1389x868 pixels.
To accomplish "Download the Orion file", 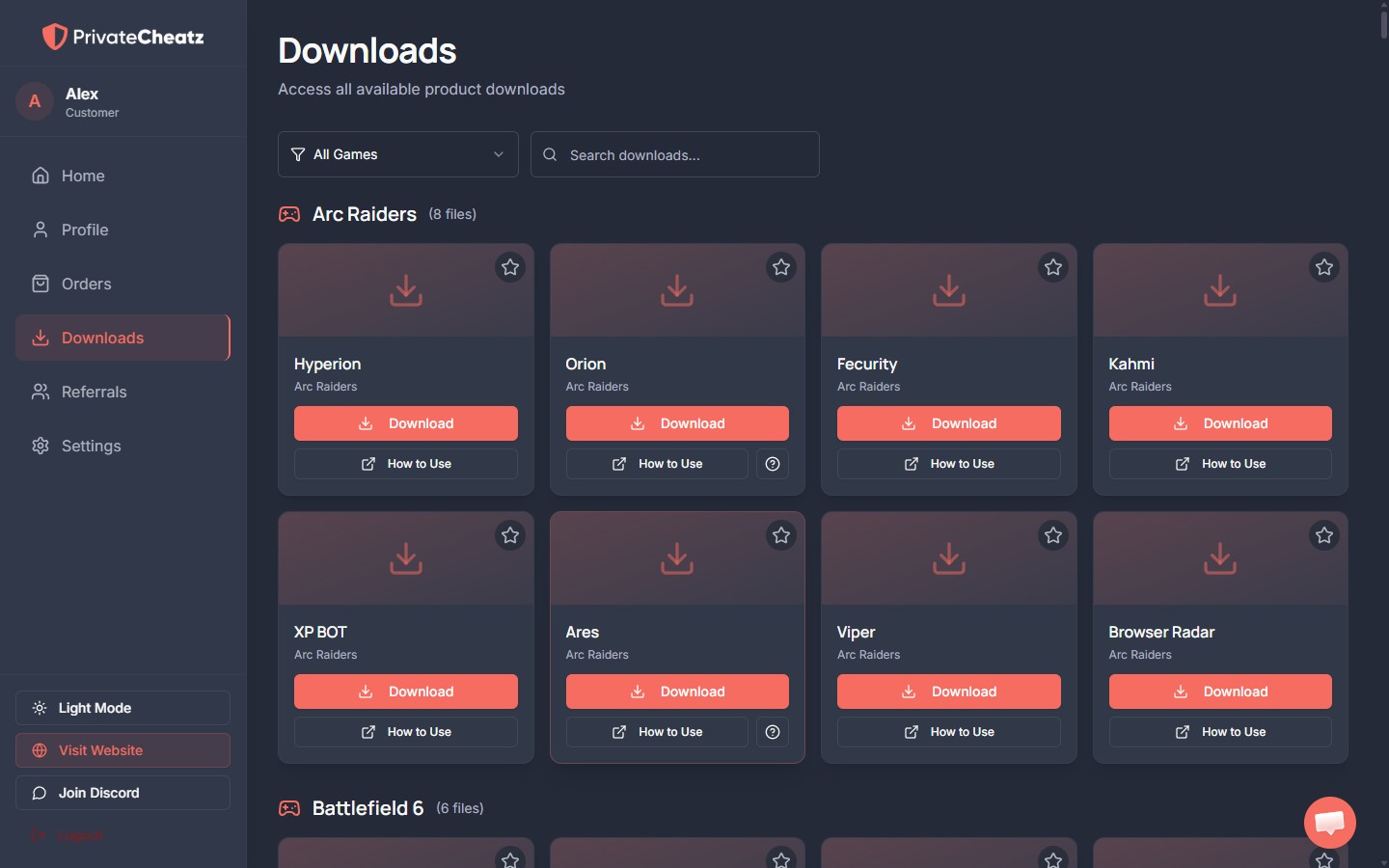I will [x=677, y=423].
